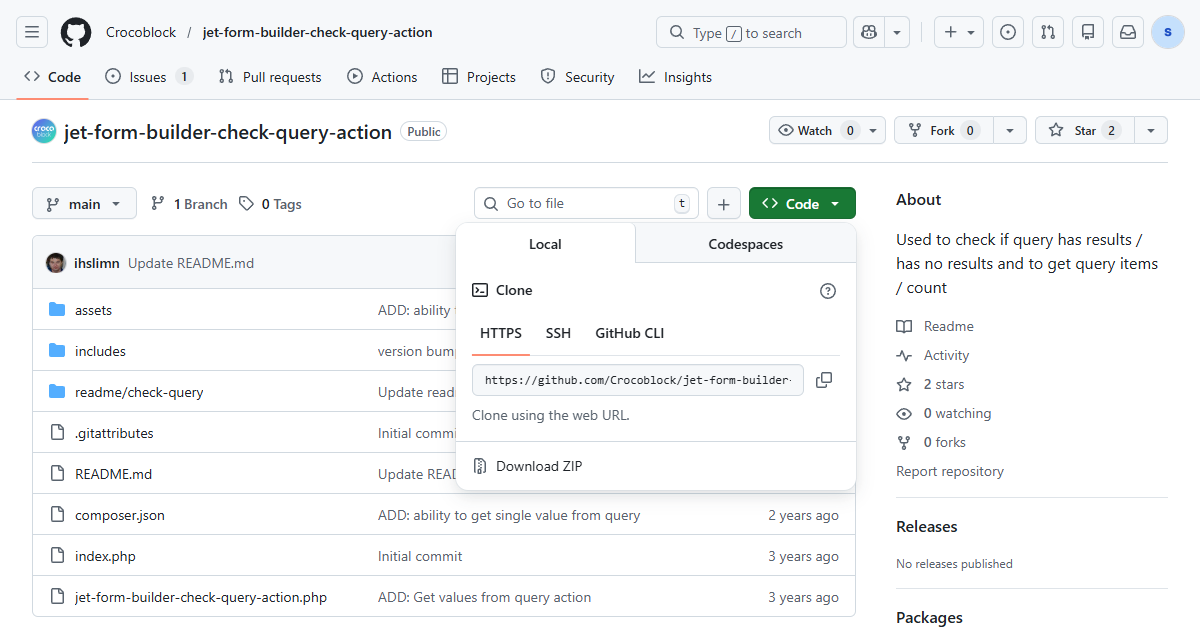Screen dimensions: 1200x632
Task: Open Copilot chat icon in header
Action: click(x=870, y=32)
